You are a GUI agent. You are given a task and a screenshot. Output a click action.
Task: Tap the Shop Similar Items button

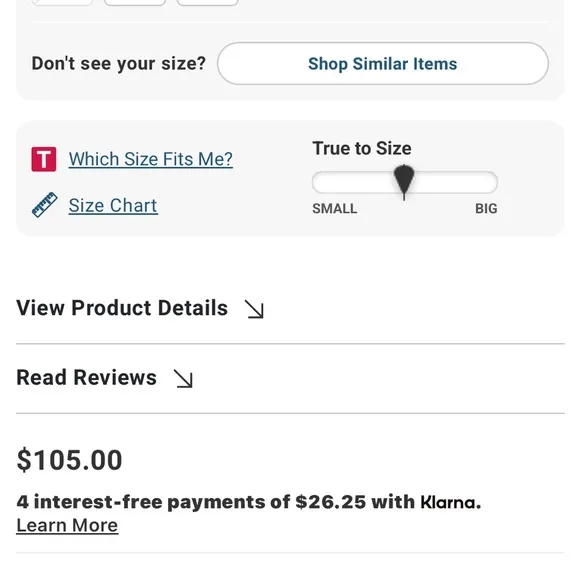pyautogui.click(x=383, y=63)
